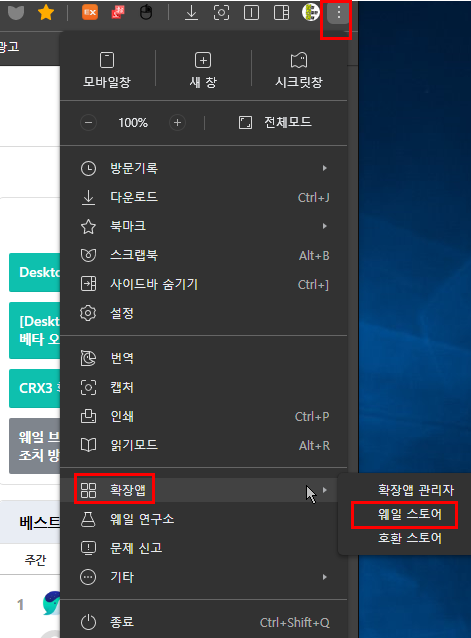Open 설정 settings menu item
The width and height of the screenshot is (471, 638).
tap(203, 313)
